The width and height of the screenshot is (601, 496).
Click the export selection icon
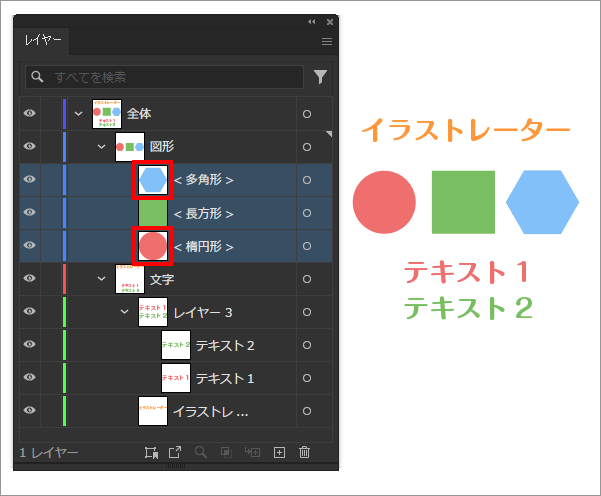point(175,452)
